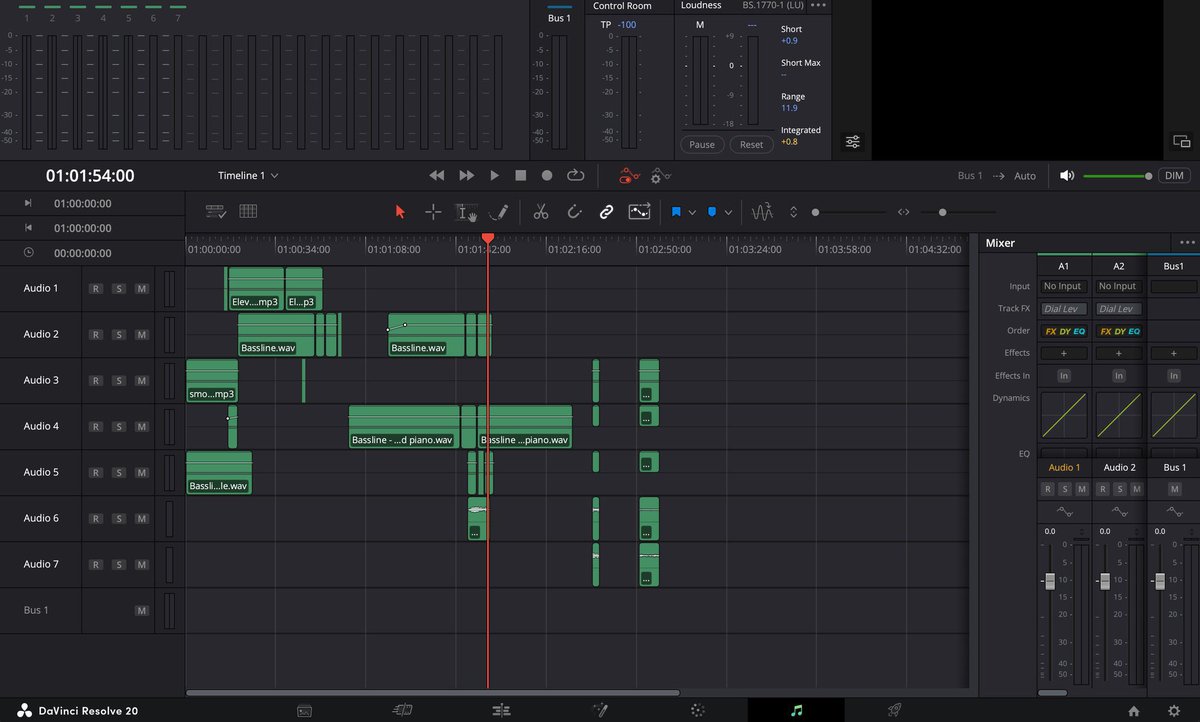
Task: Mute the Audio 7 track
Action: click(x=141, y=565)
